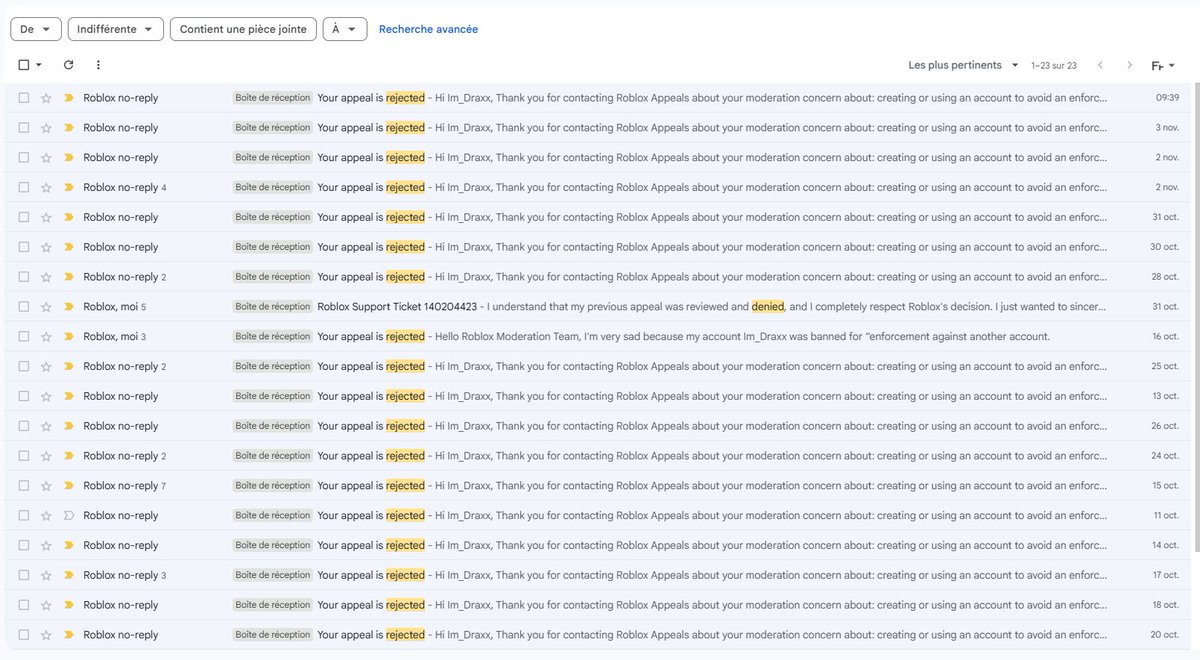The width and height of the screenshot is (1200, 660).
Task: Toggle 'Contient une pièce jointe' filter
Action: (243, 29)
